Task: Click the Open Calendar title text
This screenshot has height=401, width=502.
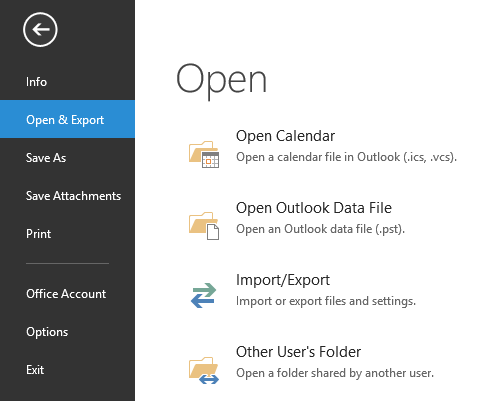Action: [285, 136]
